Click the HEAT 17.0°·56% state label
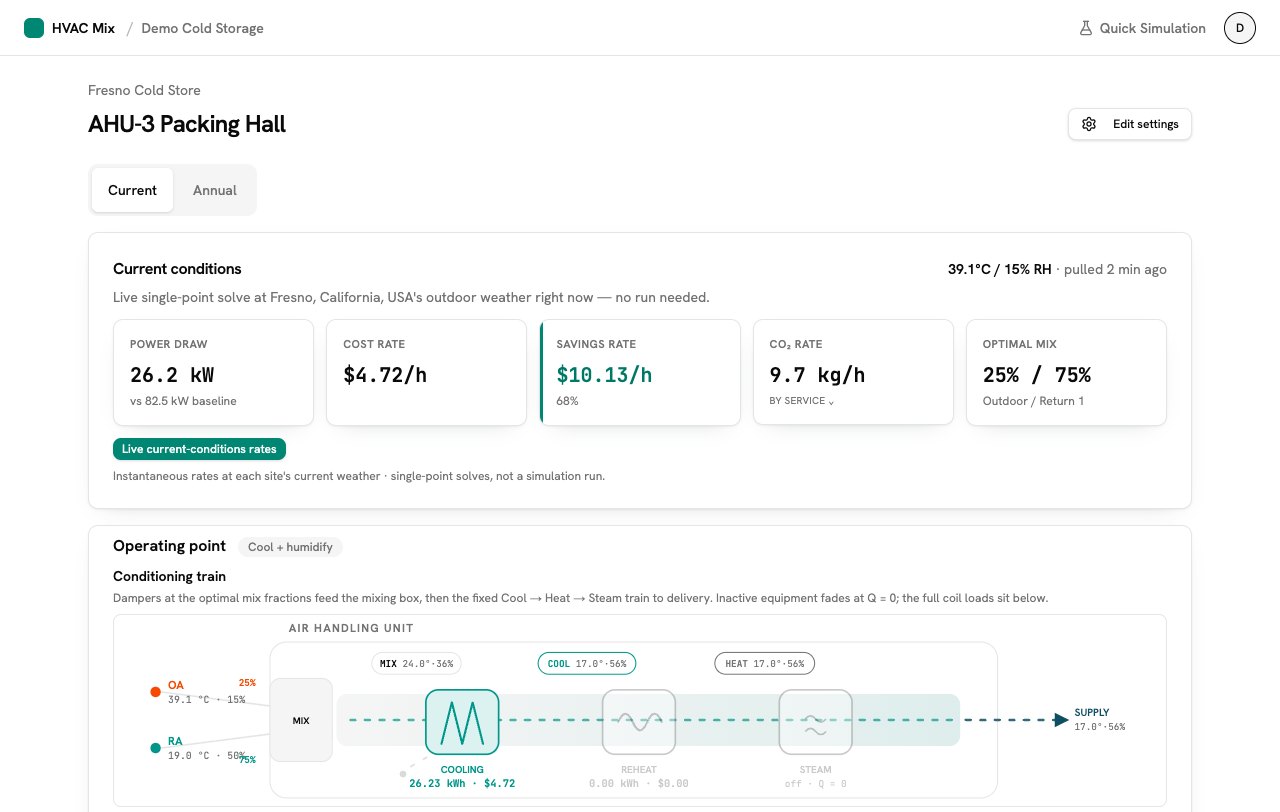The height and width of the screenshot is (812, 1280). point(765,663)
